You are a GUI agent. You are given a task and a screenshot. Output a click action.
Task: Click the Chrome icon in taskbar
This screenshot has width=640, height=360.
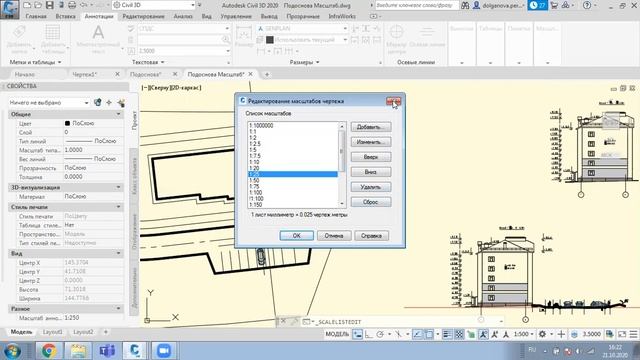click(x=49, y=351)
